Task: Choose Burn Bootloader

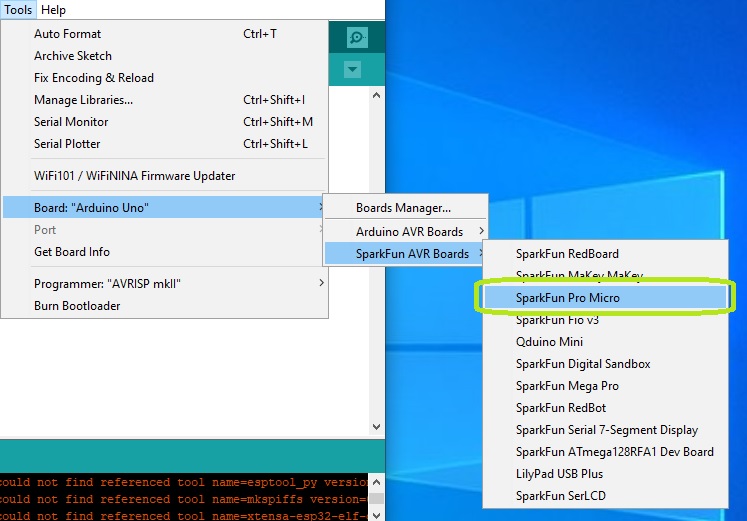Action: tap(77, 306)
